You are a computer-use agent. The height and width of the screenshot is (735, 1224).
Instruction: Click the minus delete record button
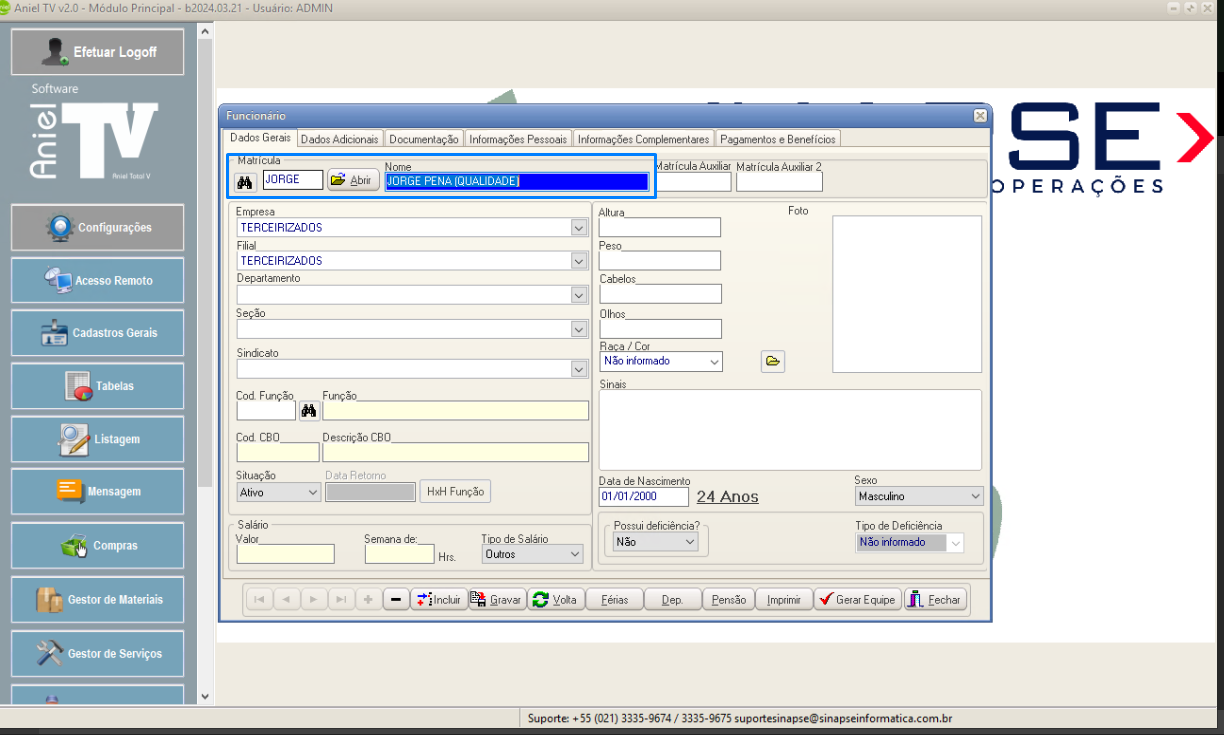(x=396, y=600)
